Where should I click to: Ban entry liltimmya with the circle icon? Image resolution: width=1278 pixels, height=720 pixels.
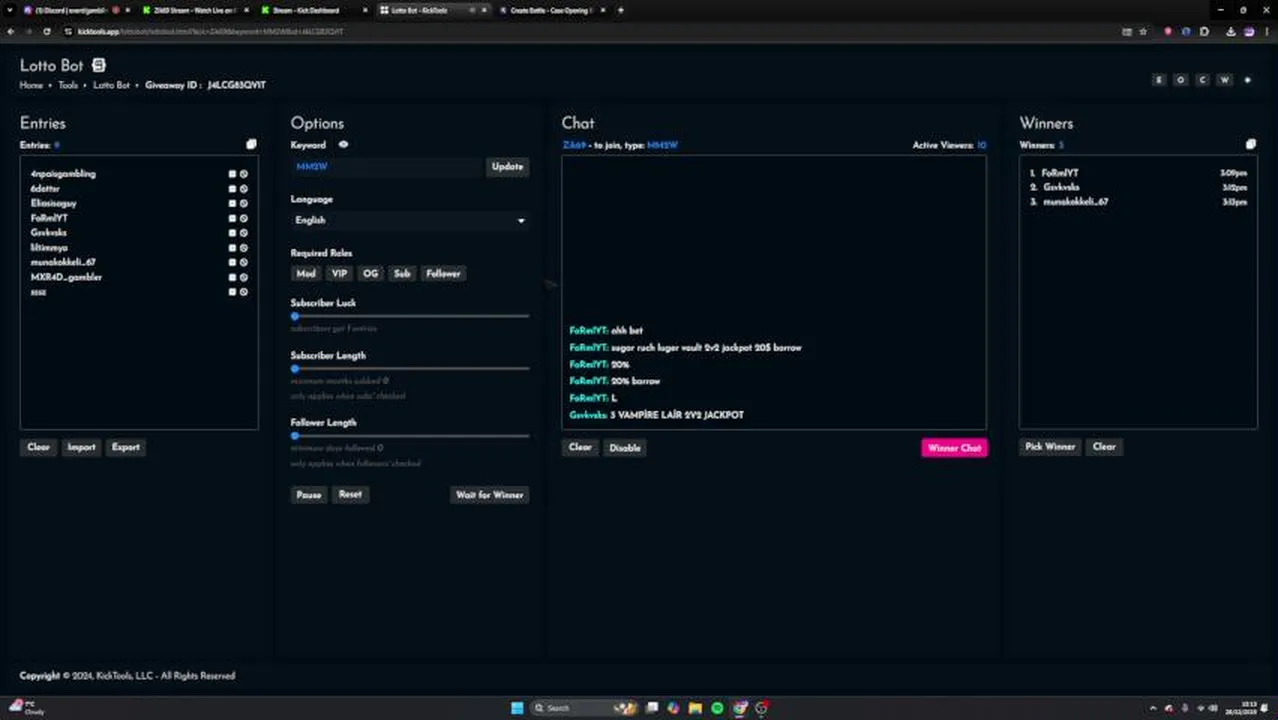pyautogui.click(x=243, y=248)
